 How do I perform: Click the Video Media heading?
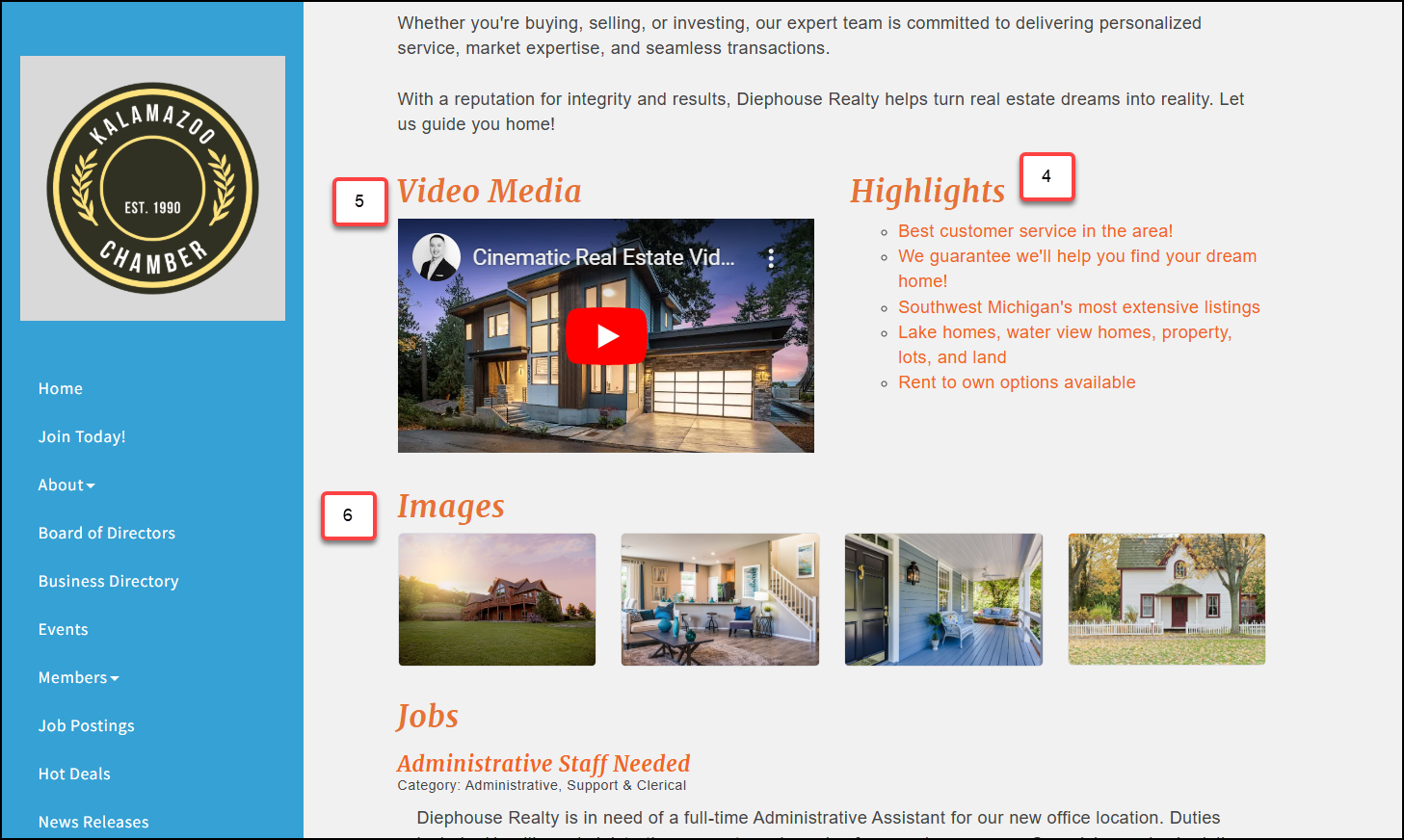[490, 191]
